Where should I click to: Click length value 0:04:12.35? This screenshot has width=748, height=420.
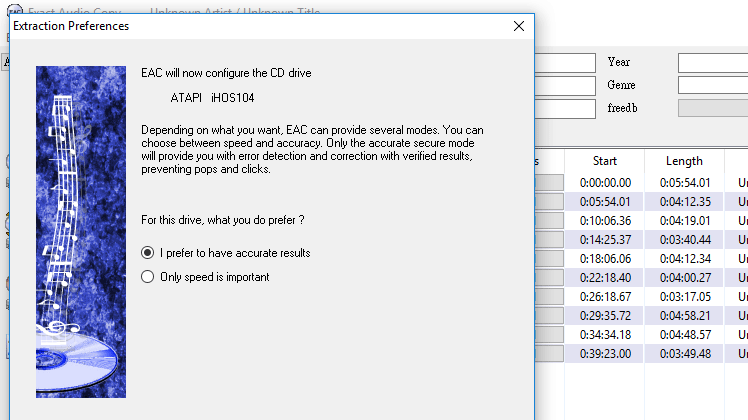tap(685, 202)
